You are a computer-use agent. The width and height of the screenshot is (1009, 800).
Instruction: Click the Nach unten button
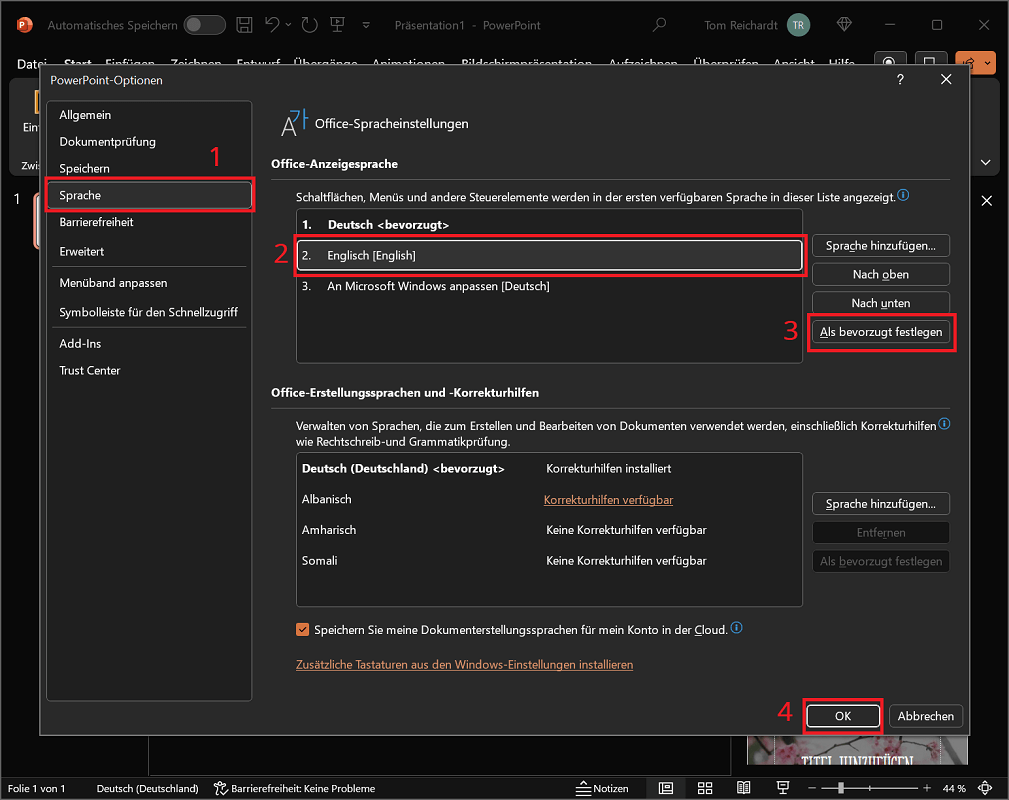880,302
